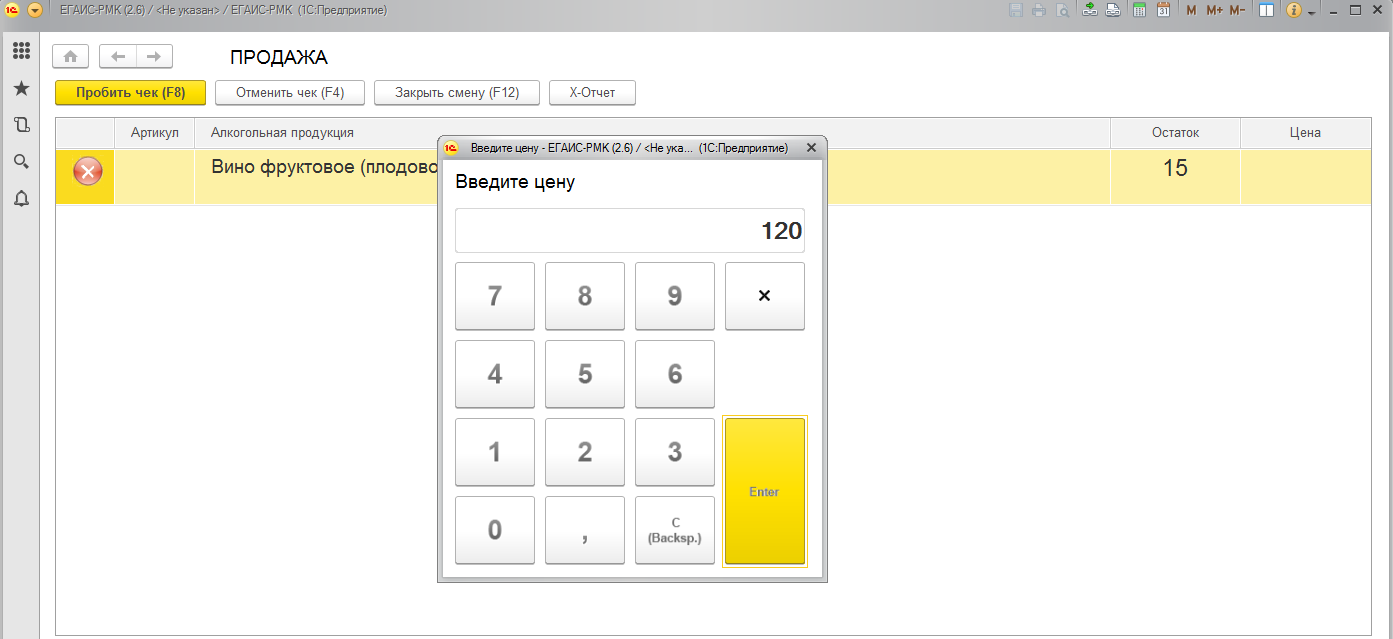
Task: Click the Get link icon with green arrow
Action: click(x=1090, y=10)
